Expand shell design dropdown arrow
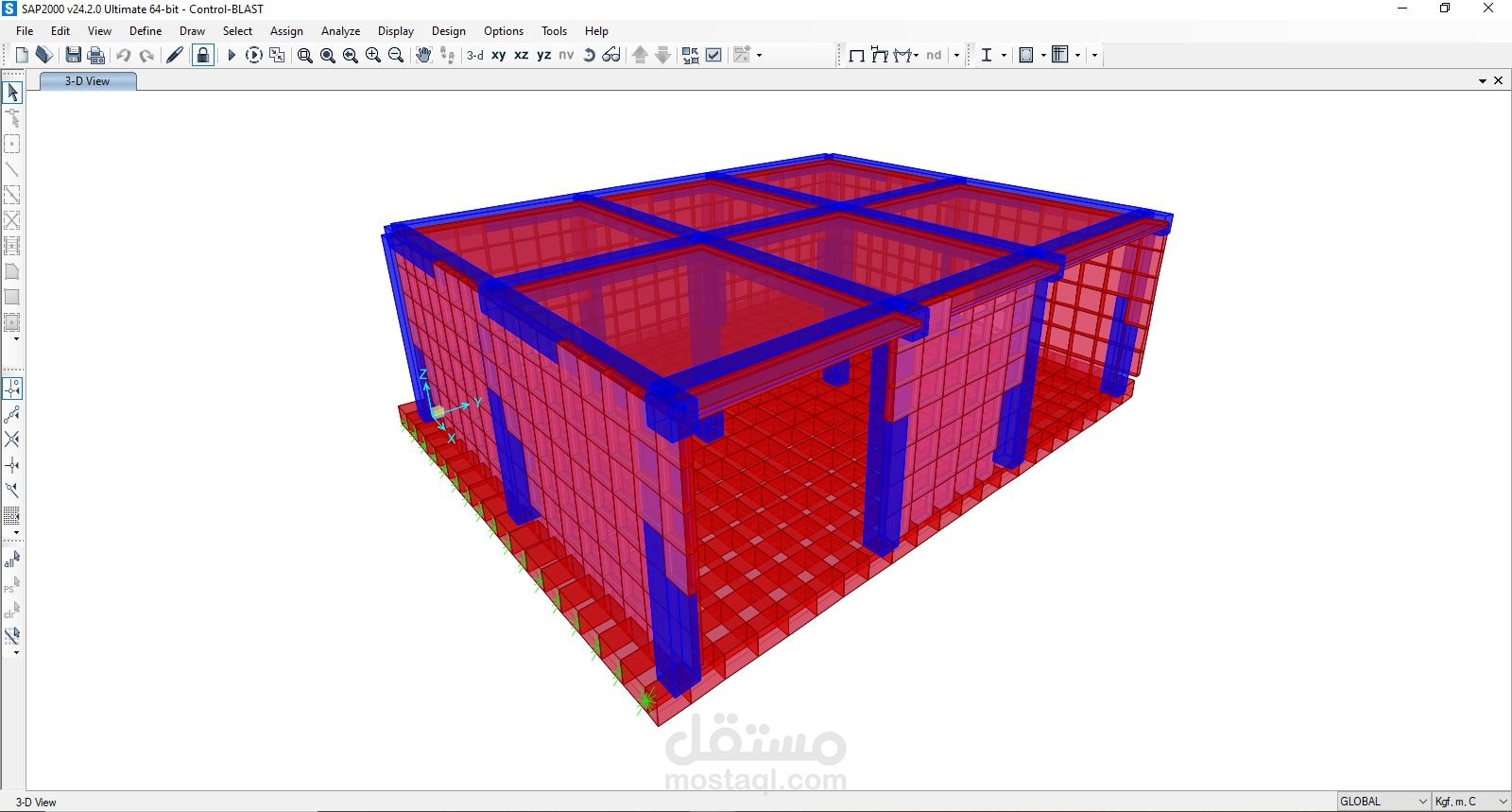 (1043, 55)
